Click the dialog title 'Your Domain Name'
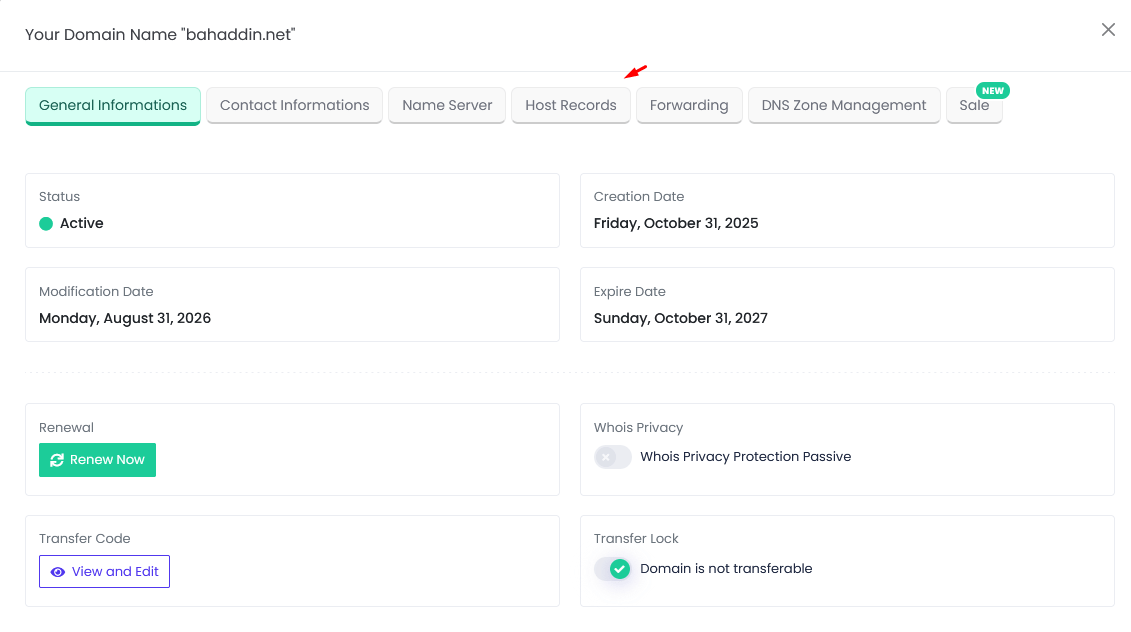The image size is (1131, 632). click(x=160, y=35)
